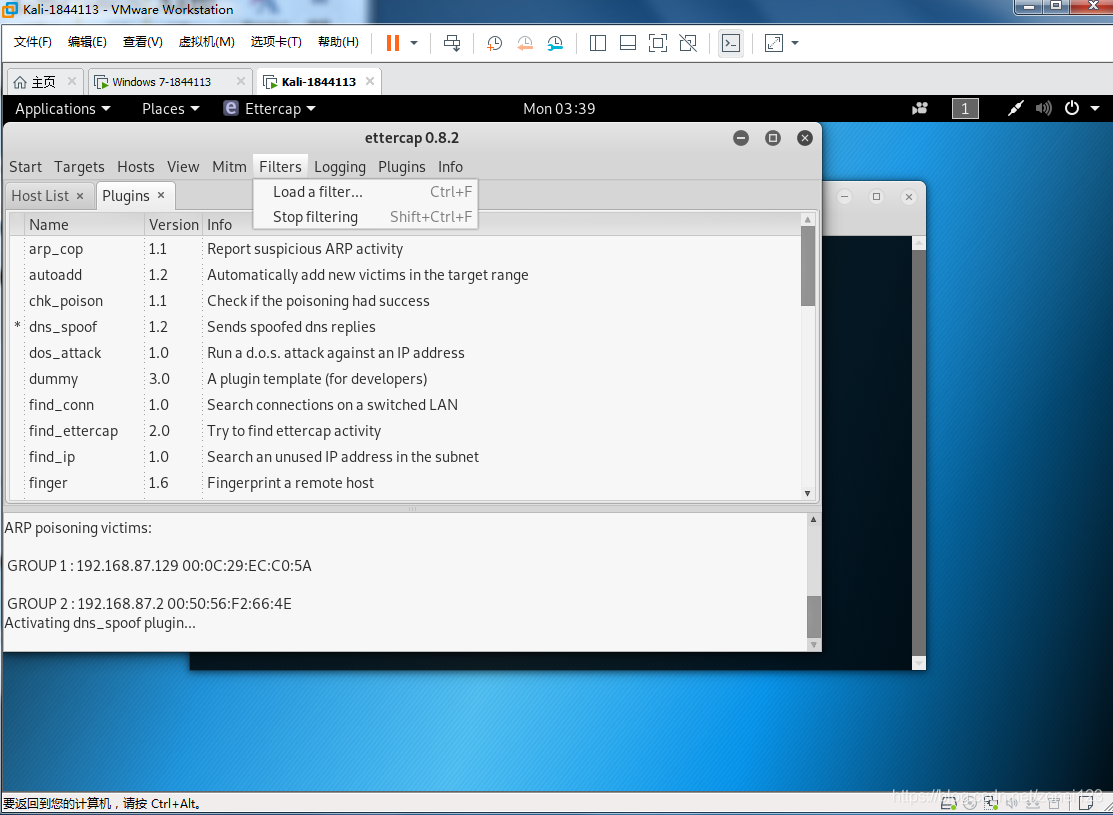Click the plugin list vertical scrollbar thumb
Image resolution: width=1113 pixels, height=815 pixels.
808,266
